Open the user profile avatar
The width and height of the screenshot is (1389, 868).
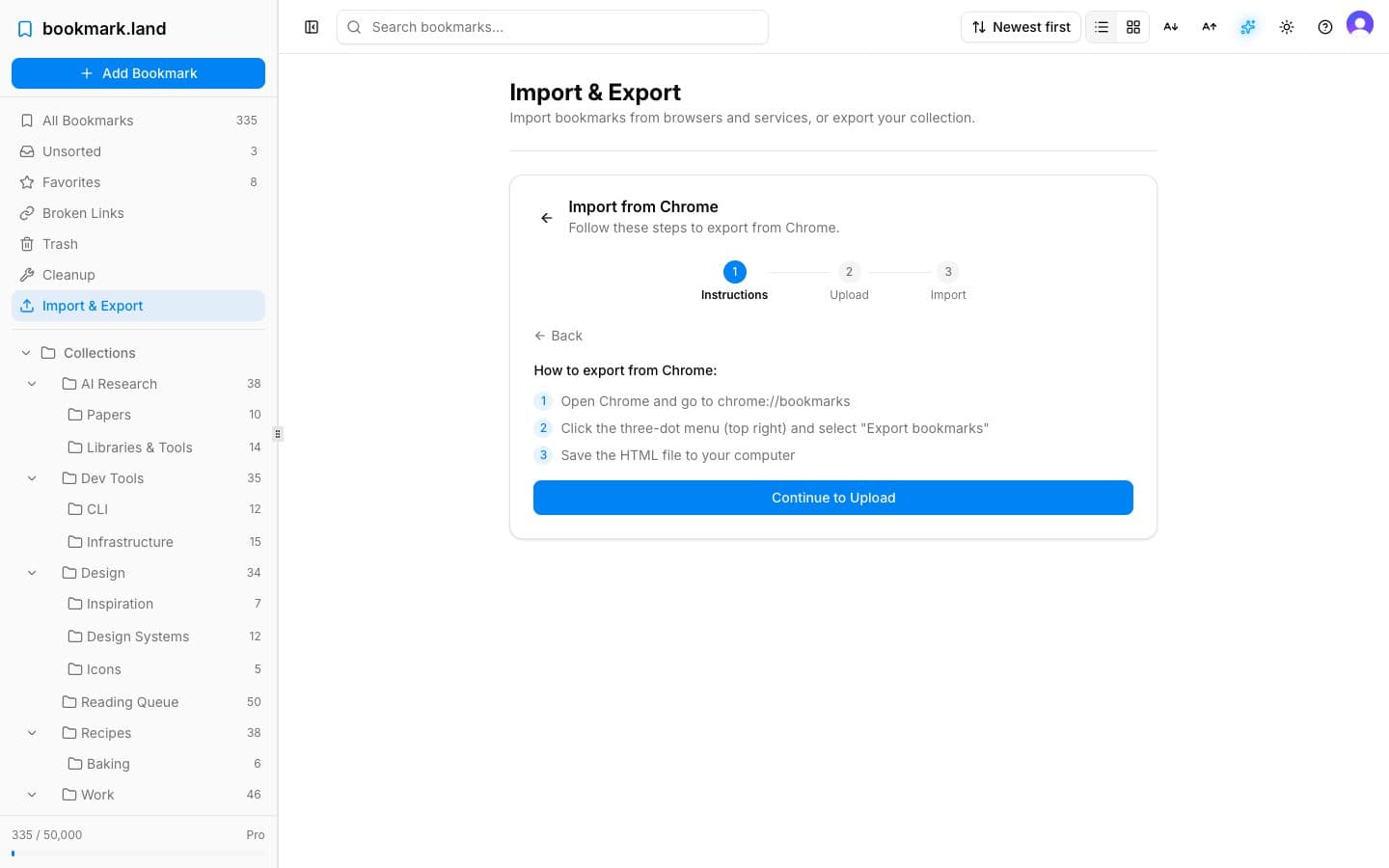pyautogui.click(x=1360, y=23)
